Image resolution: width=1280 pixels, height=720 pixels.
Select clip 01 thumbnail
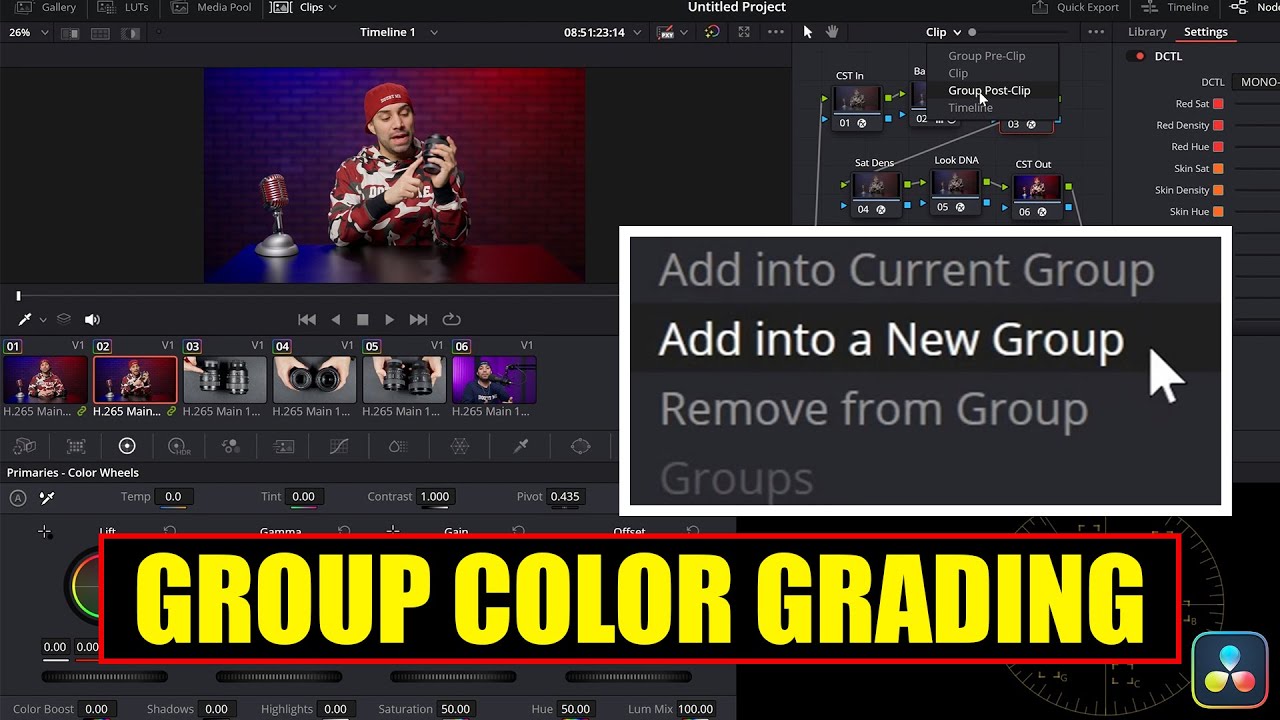click(x=45, y=380)
